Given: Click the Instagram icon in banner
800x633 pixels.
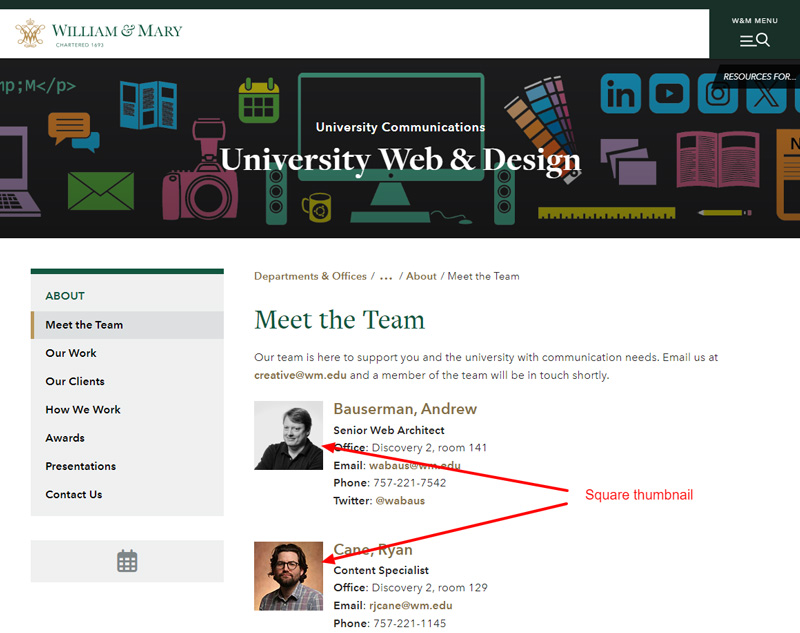Looking at the screenshot, I should click(717, 95).
